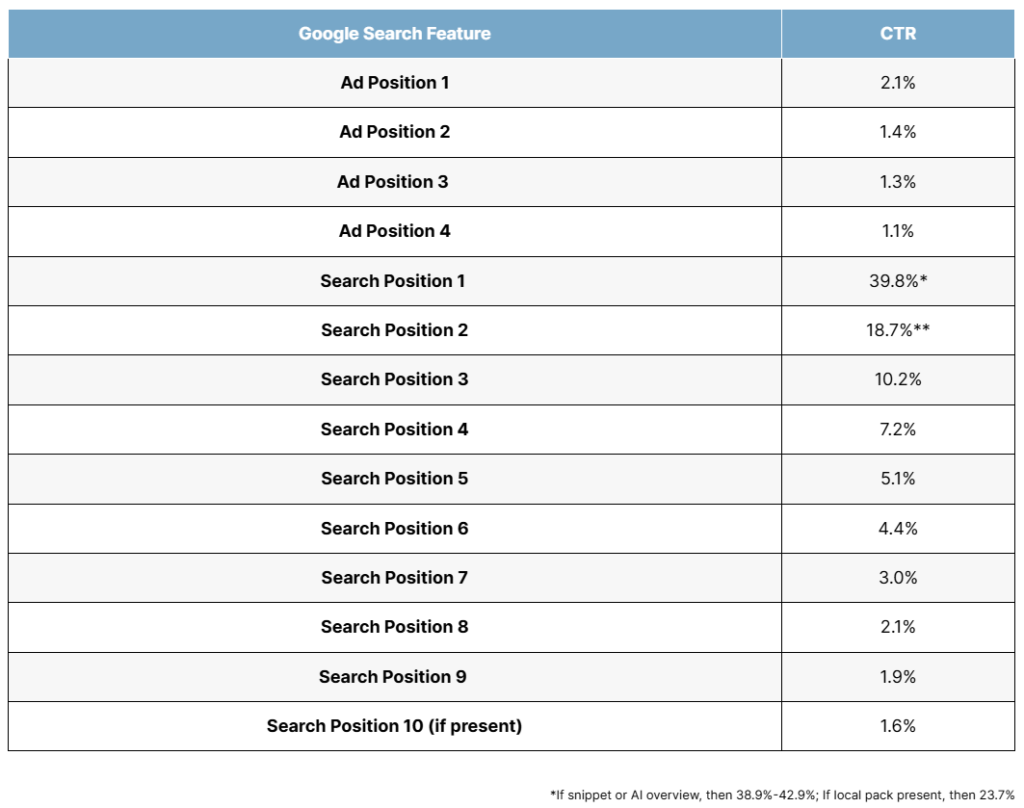Click the Search Position 1 label

[392, 281]
